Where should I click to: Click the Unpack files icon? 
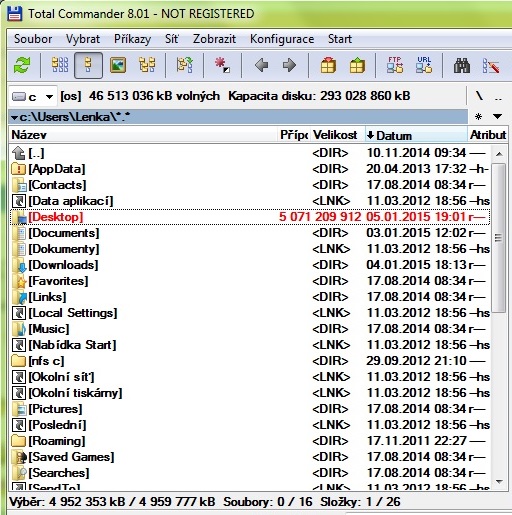click(x=357, y=65)
